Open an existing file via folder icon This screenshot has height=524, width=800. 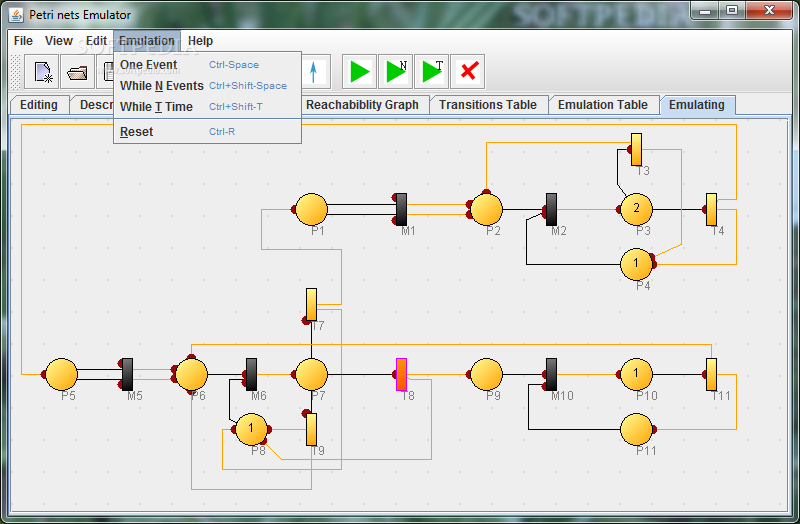pos(77,72)
